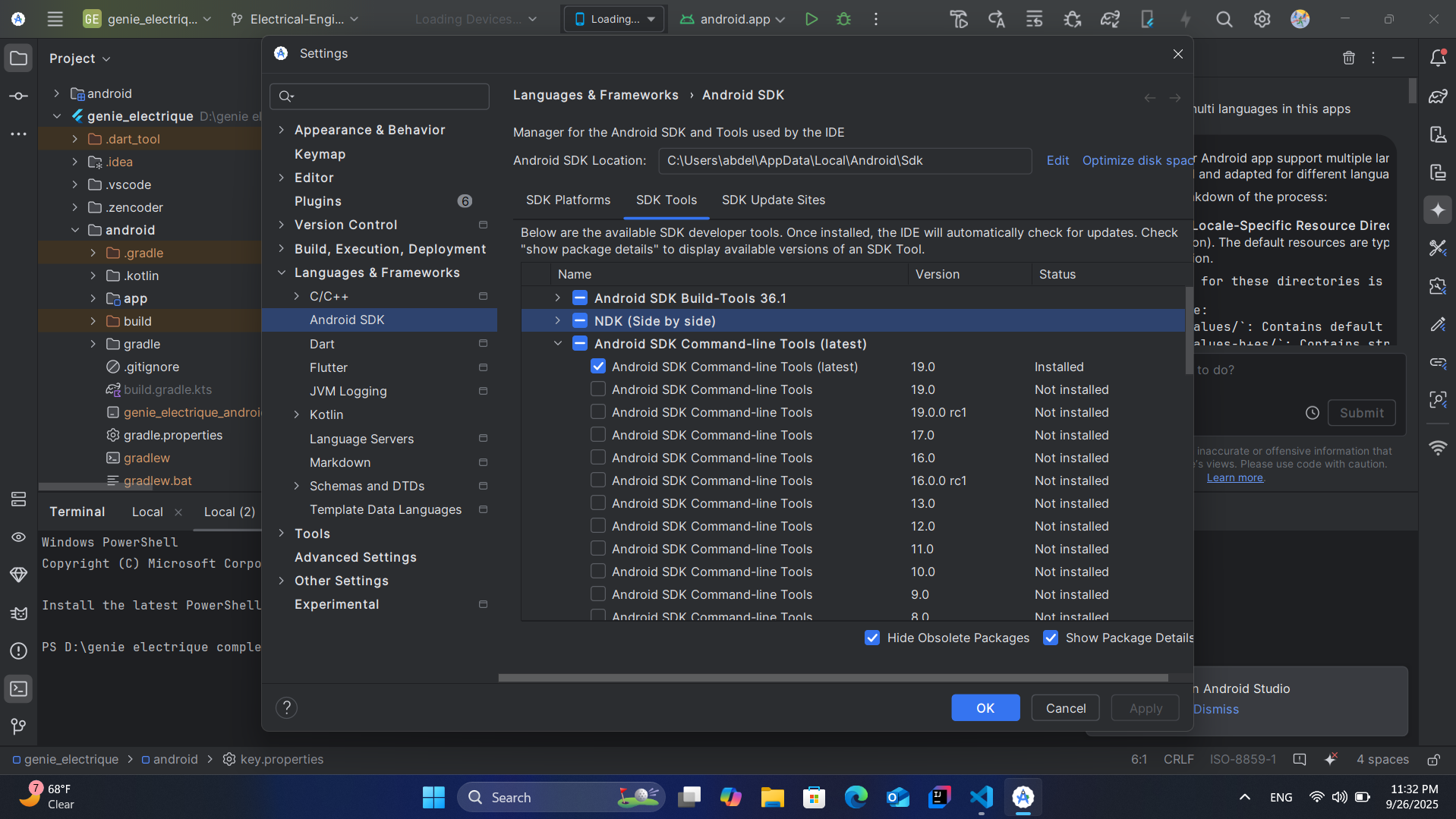Open Visual Studio Code from taskbar

981,797
